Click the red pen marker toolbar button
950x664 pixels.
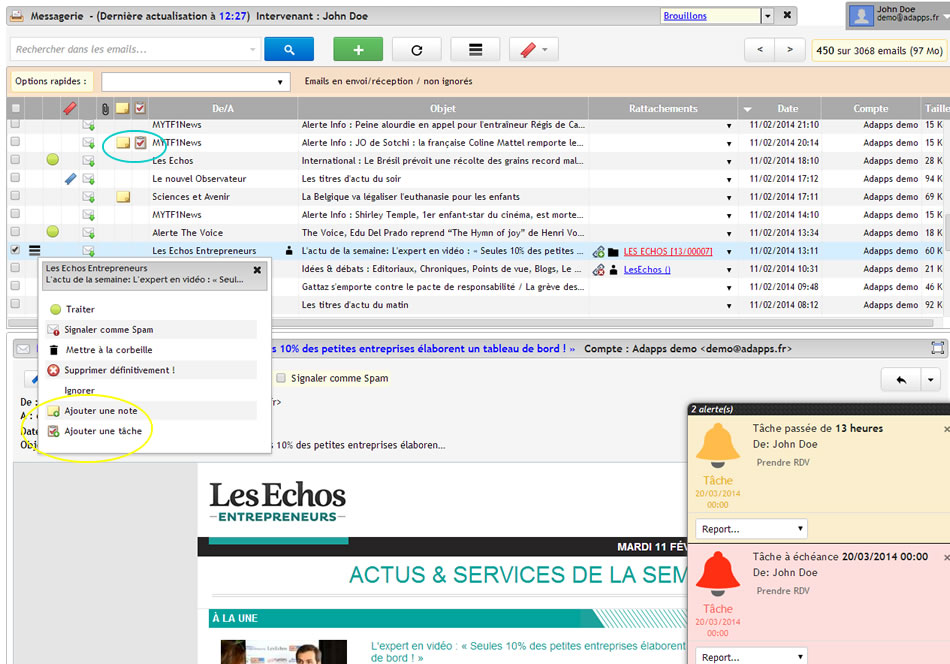[528, 50]
